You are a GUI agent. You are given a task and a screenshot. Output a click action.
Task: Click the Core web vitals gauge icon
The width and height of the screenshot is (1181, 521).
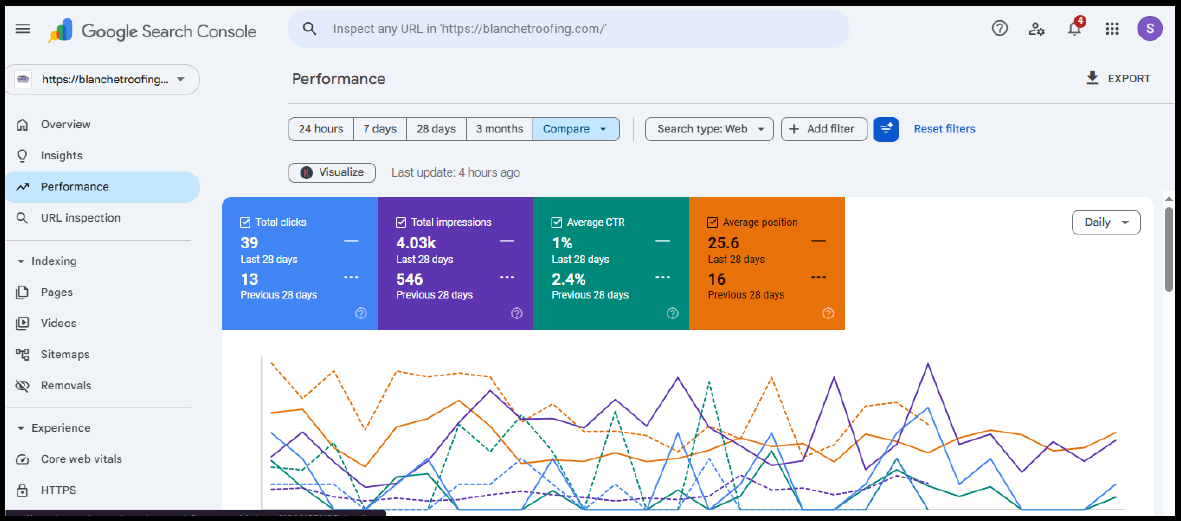(23, 459)
